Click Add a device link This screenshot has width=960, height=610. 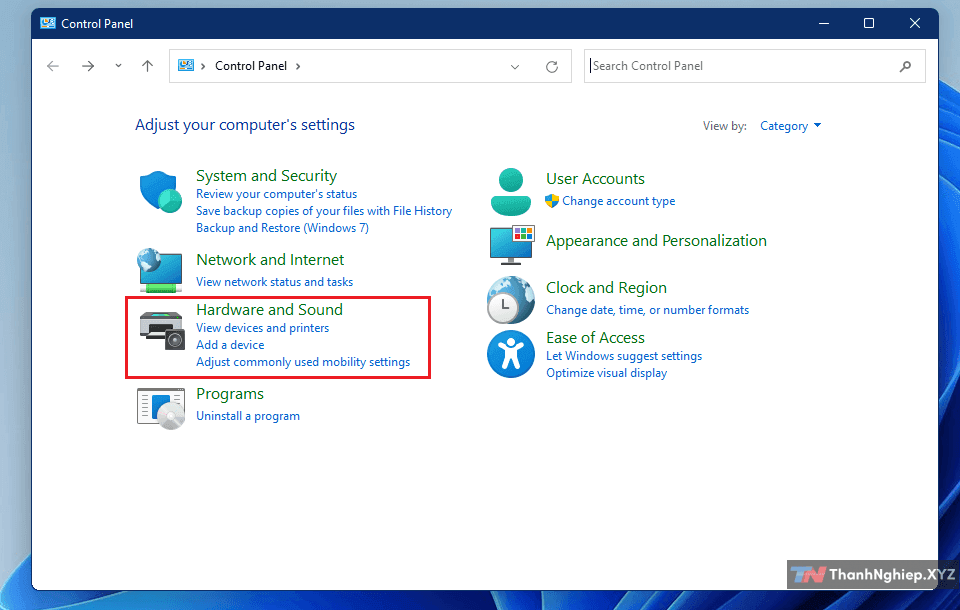(230, 345)
